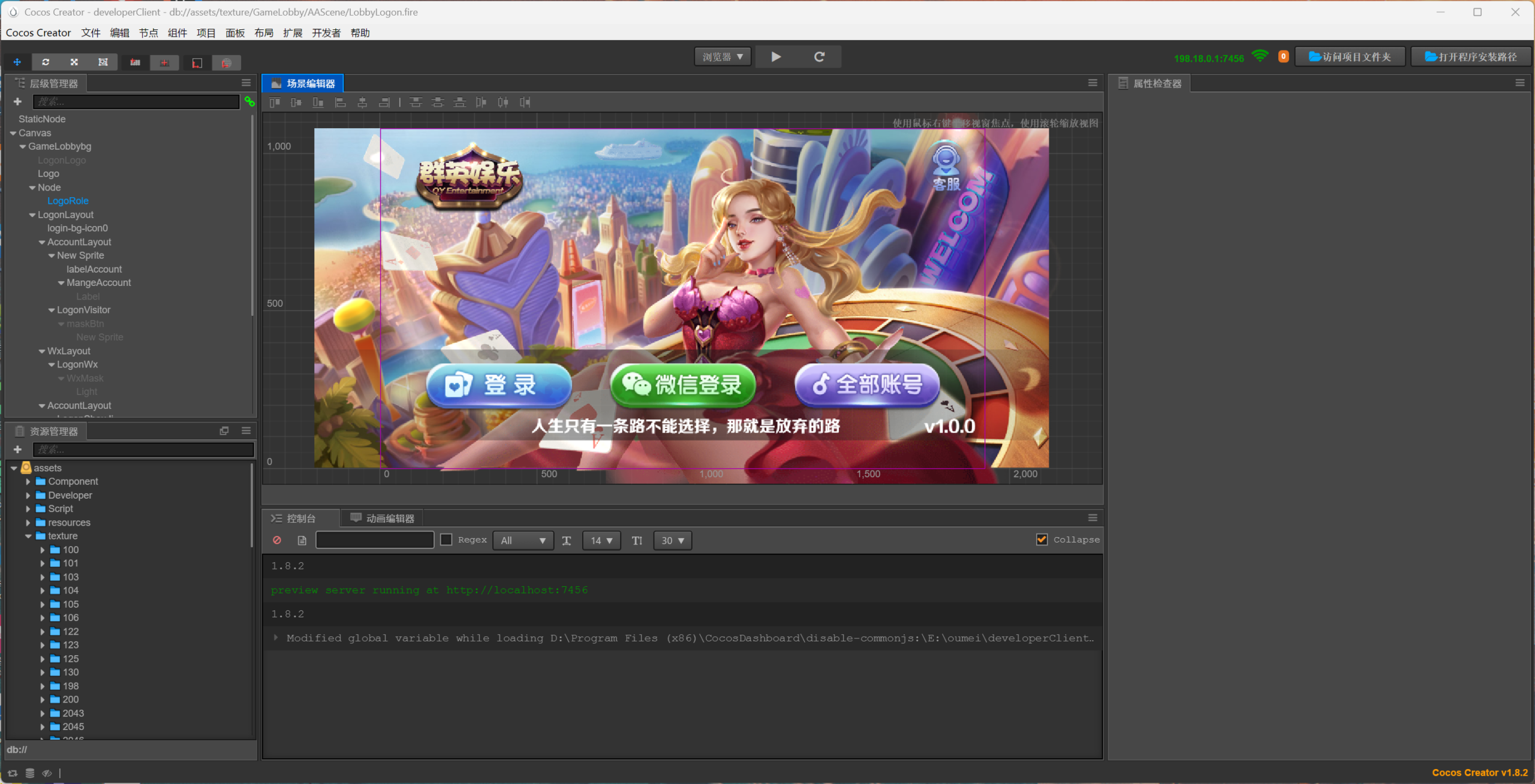1535x784 pixels.
Task: Click the 访问项目文件夹 button
Action: coord(1350,56)
